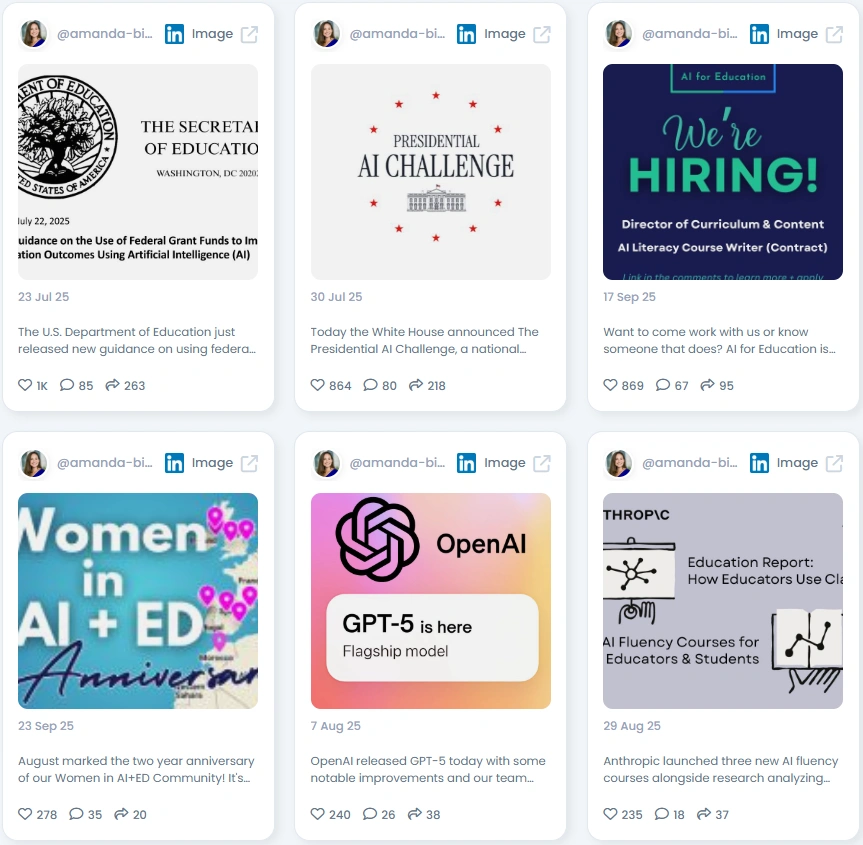
Task: Click heart icon on post with 864 likes
Action: pyautogui.click(x=318, y=385)
